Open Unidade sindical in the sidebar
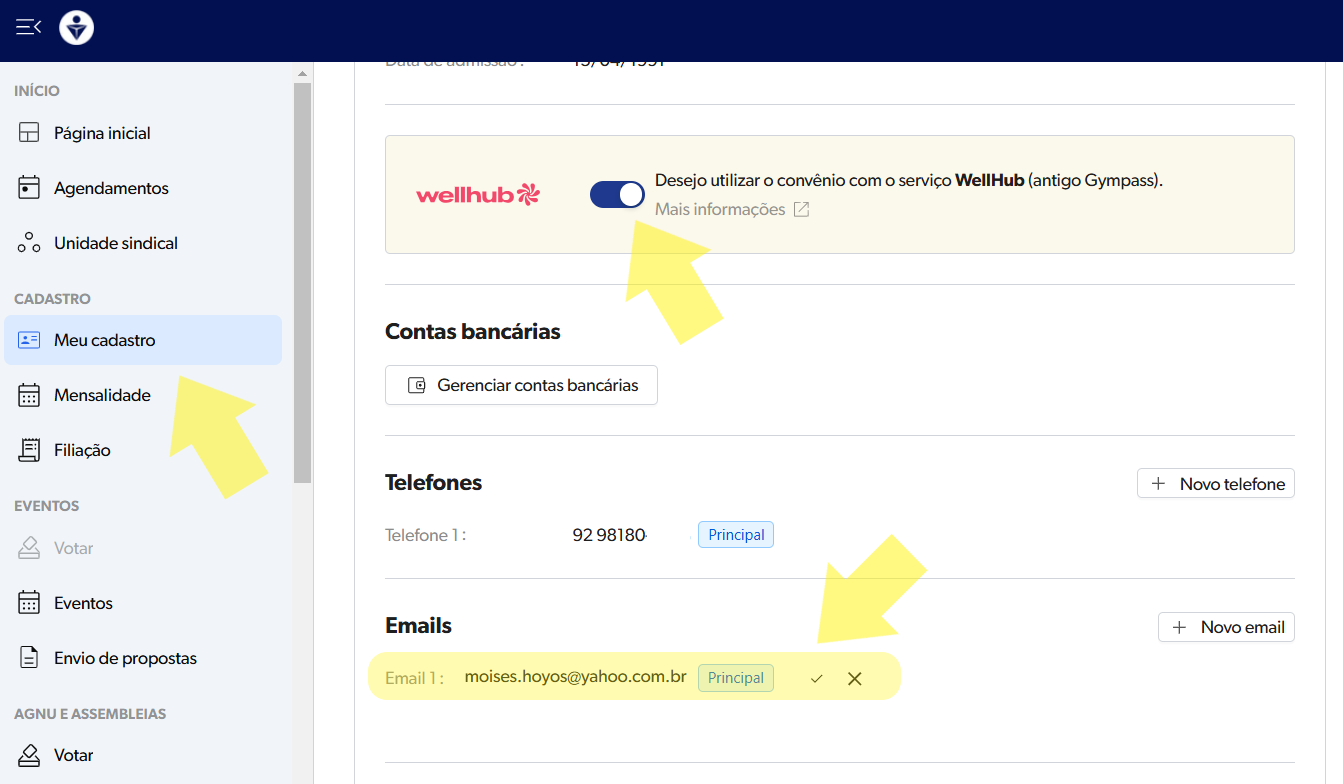1343x784 pixels. (115, 243)
